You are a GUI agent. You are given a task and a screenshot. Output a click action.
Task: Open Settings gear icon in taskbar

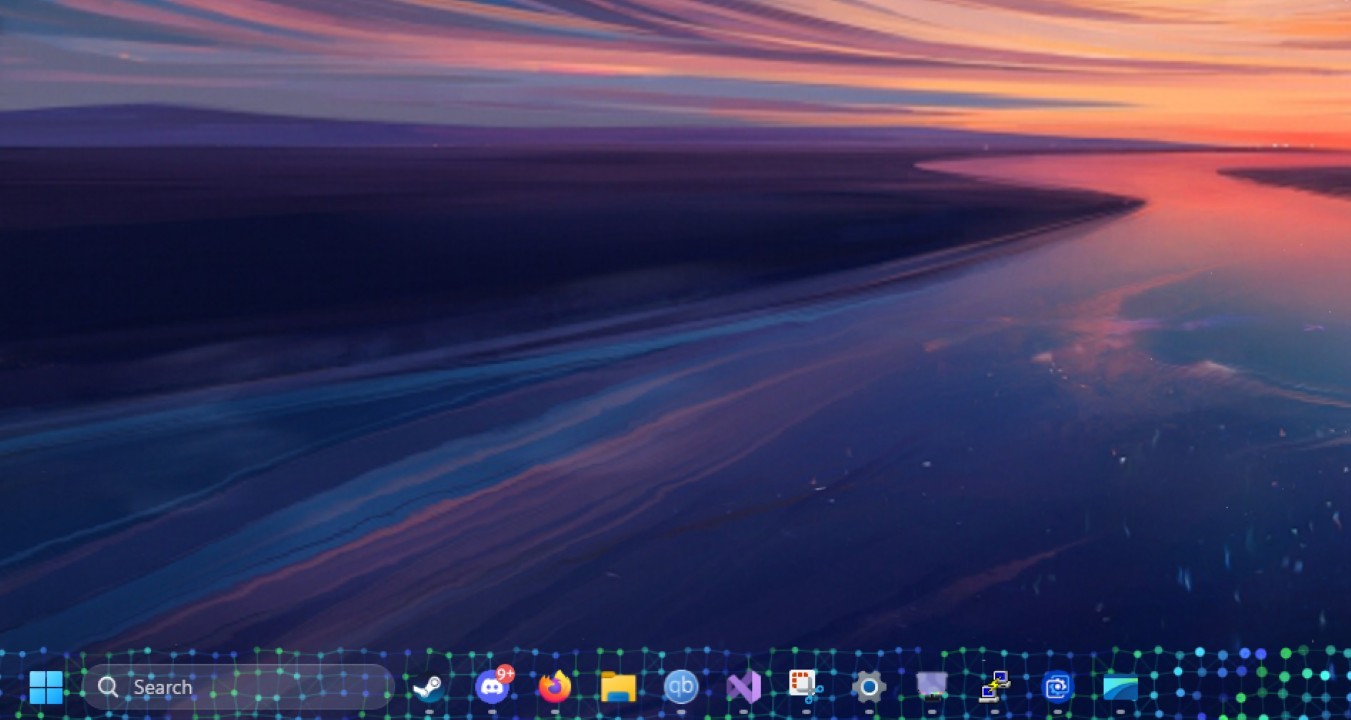869,687
